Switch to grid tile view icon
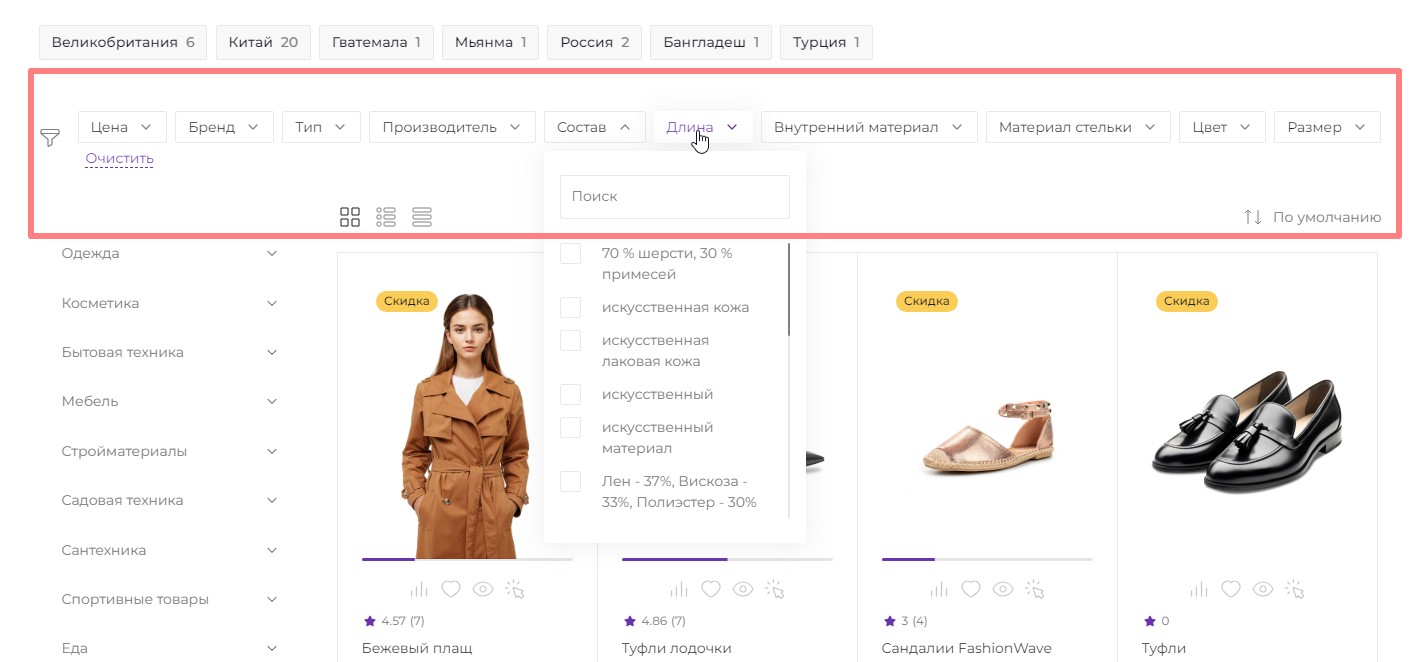 coord(350,217)
